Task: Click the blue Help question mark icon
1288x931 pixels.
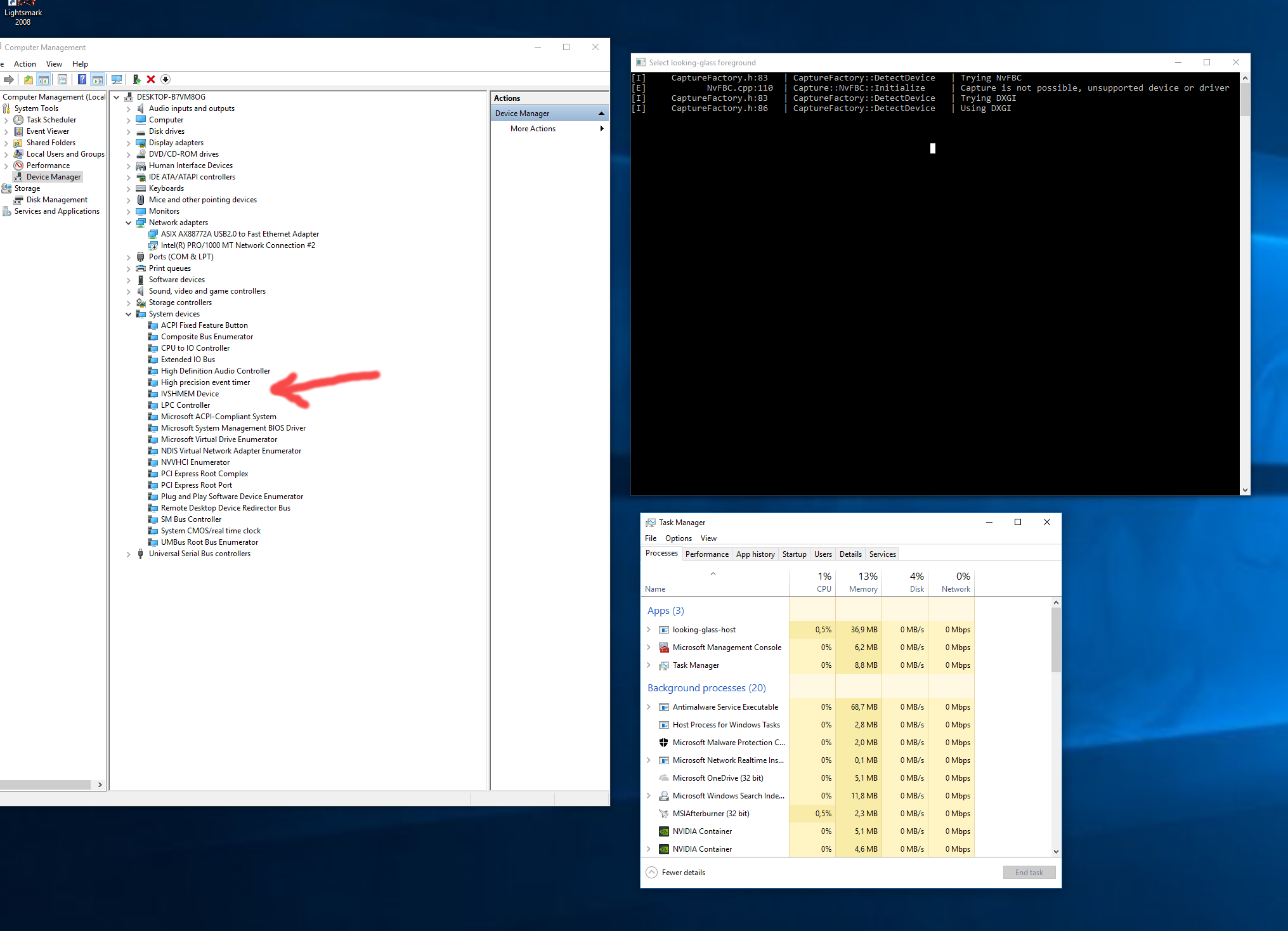Action: pyautogui.click(x=82, y=79)
